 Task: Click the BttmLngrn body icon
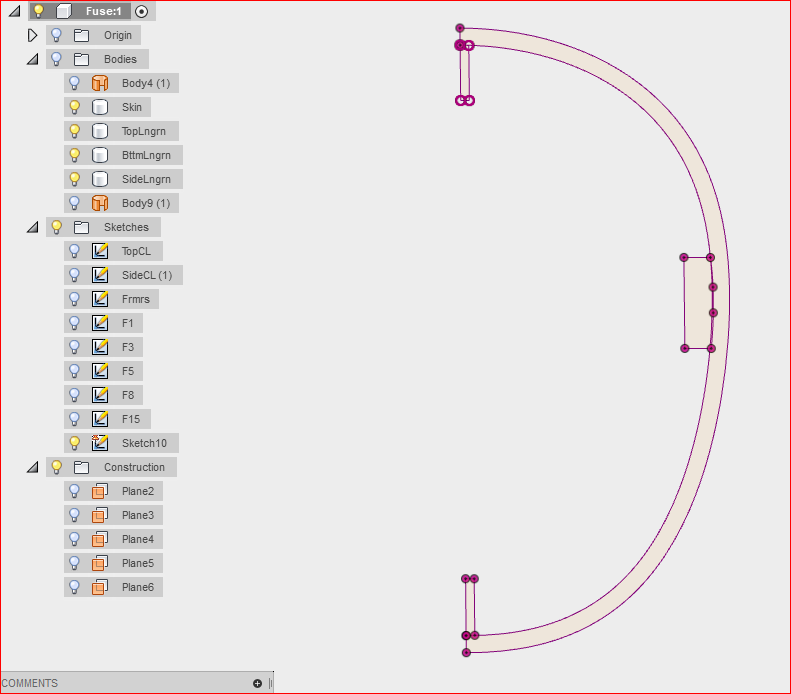[x=100, y=155]
